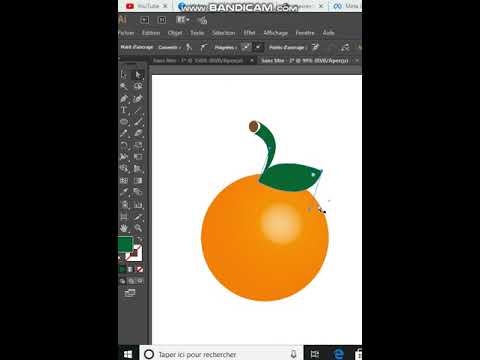Image resolution: width=480 pixels, height=360 pixels.
Task: Select the Pen tool
Action: 124,98
